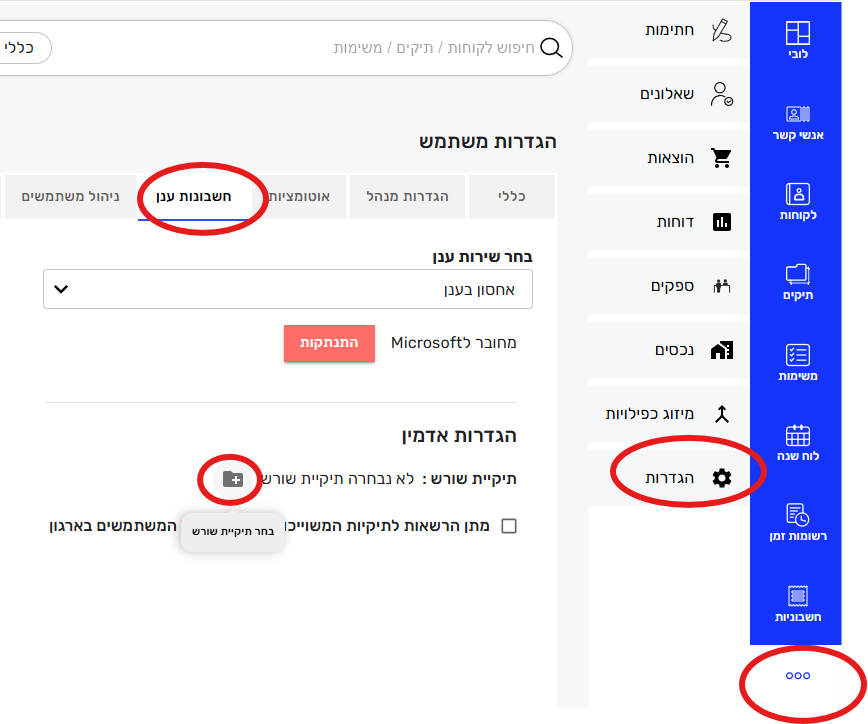The image size is (868, 724).
Task: Click the מיזוג כפילויות merge icon
Action: pos(721,414)
